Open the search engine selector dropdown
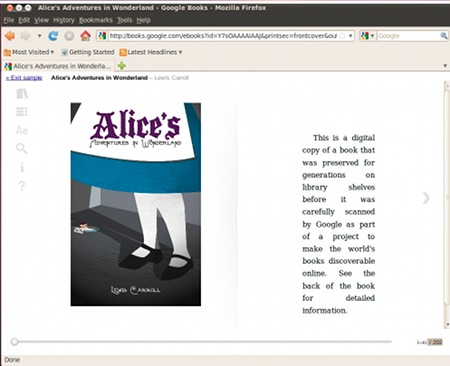 coord(368,36)
